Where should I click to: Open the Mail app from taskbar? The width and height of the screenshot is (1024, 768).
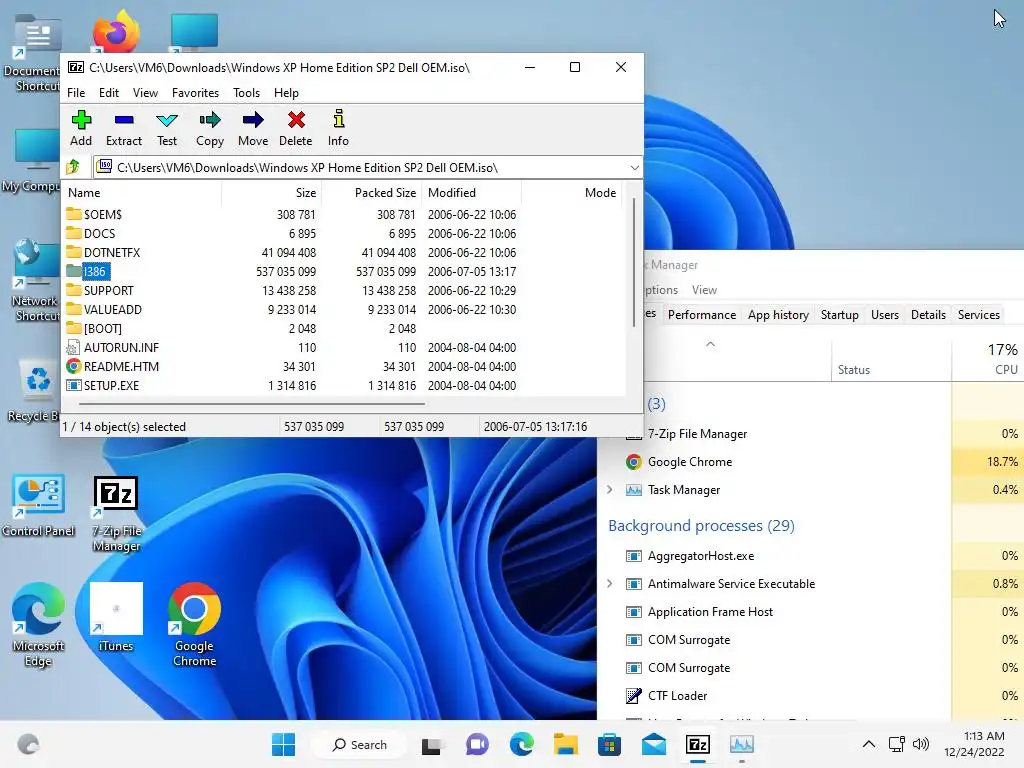pyautogui.click(x=654, y=744)
